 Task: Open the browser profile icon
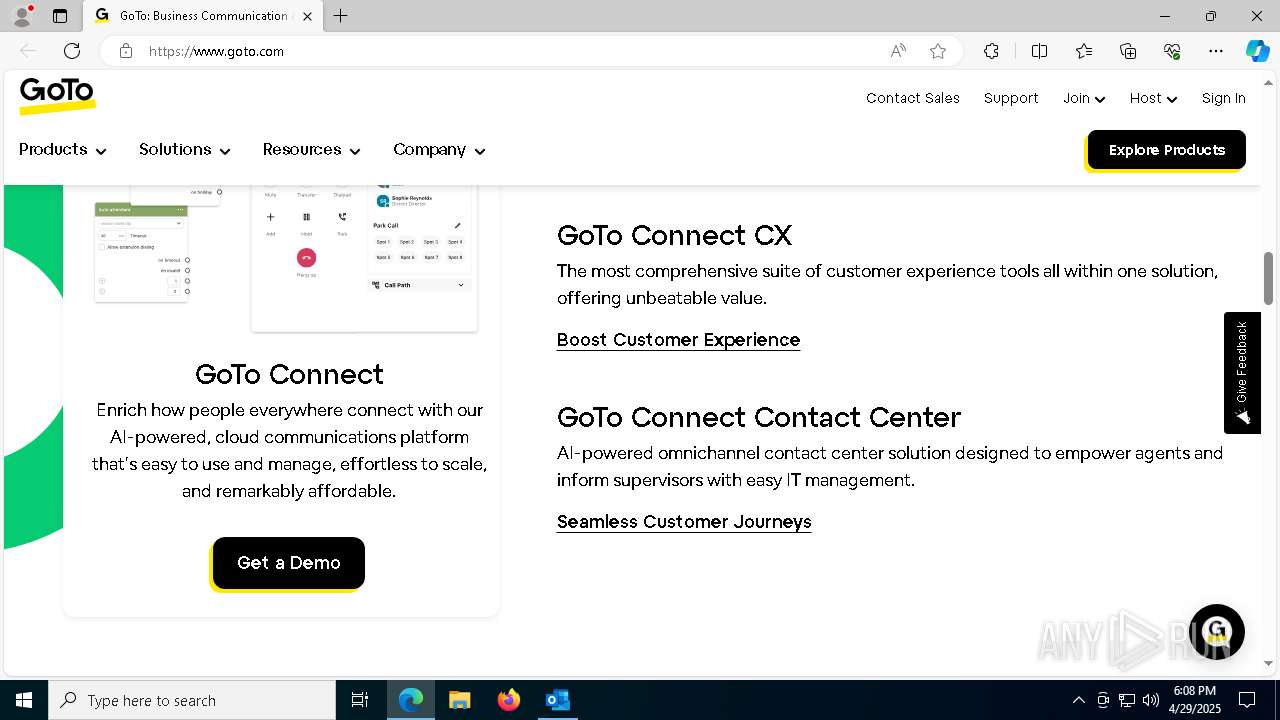pos(22,16)
